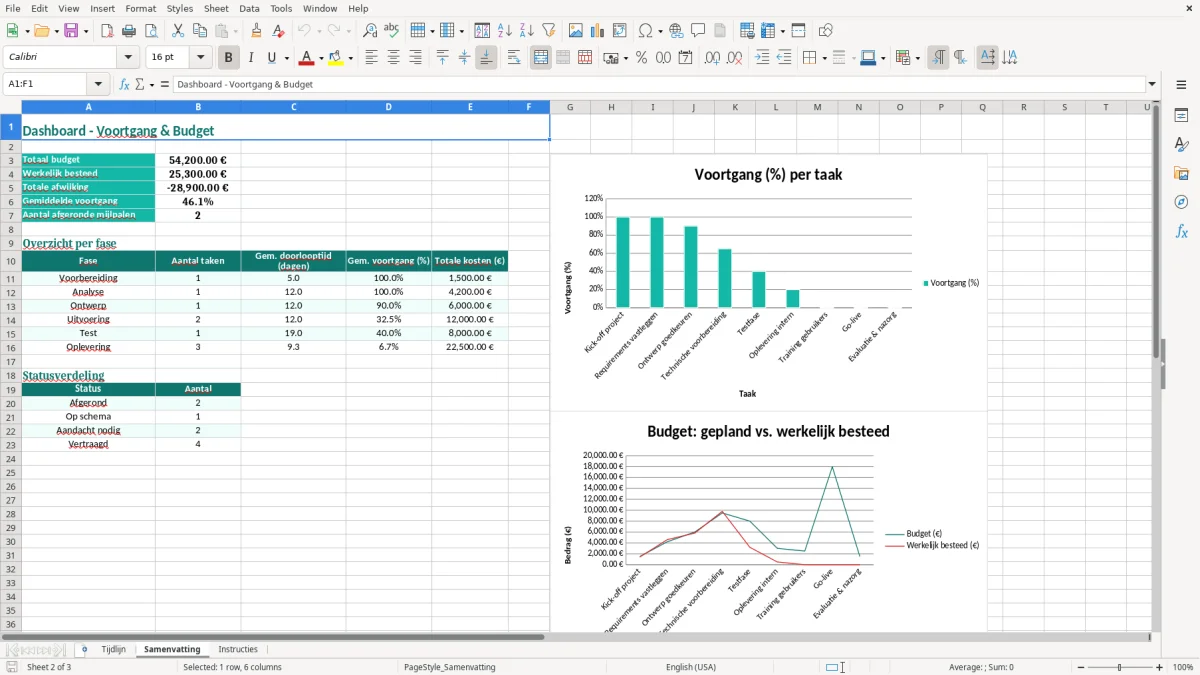Save the document using the Save icon
The width and height of the screenshot is (1200, 675).
click(x=71, y=31)
